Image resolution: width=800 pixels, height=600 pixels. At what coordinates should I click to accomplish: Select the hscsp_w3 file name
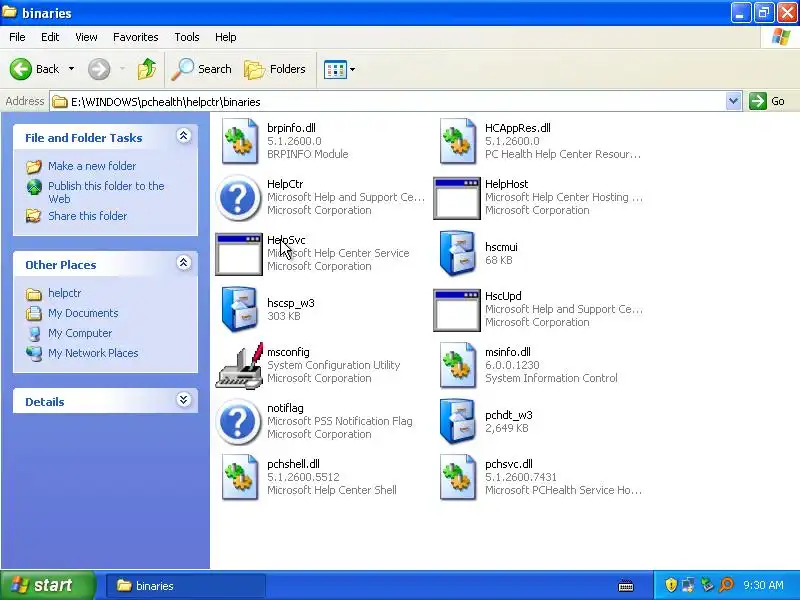point(291,303)
